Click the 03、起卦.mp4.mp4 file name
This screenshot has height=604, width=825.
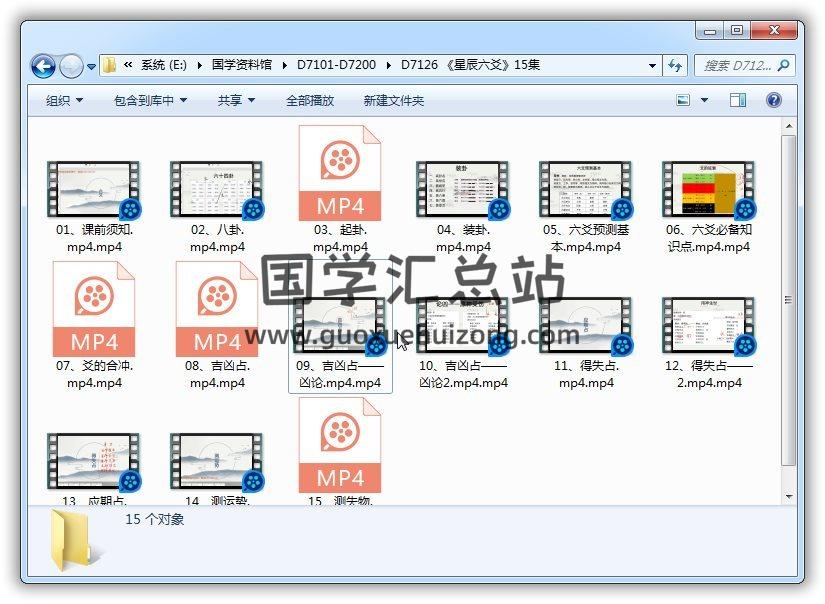340,238
